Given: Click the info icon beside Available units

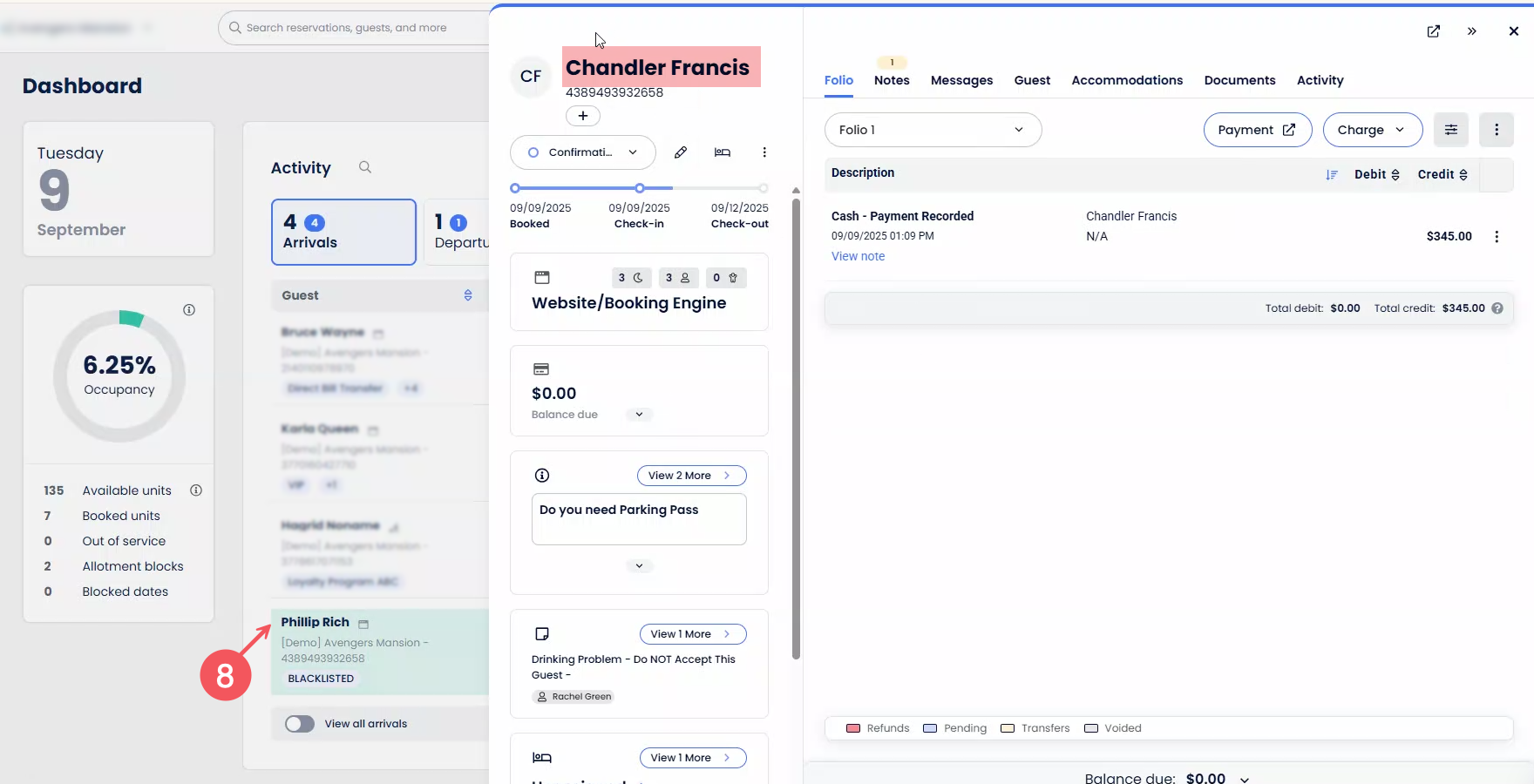Looking at the screenshot, I should pos(196,490).
